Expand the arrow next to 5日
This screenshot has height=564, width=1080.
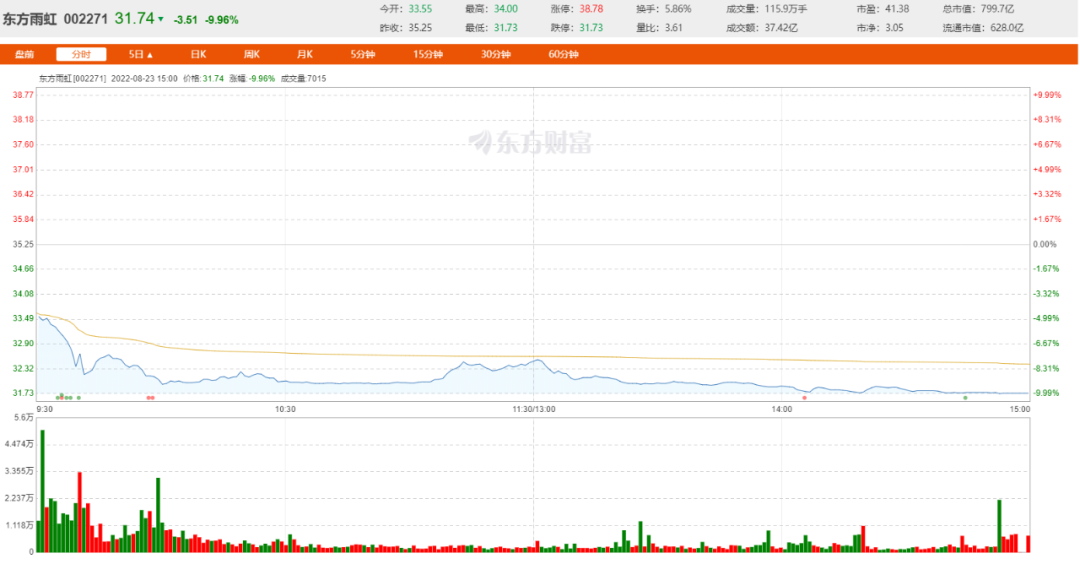(x=150, y=55)
